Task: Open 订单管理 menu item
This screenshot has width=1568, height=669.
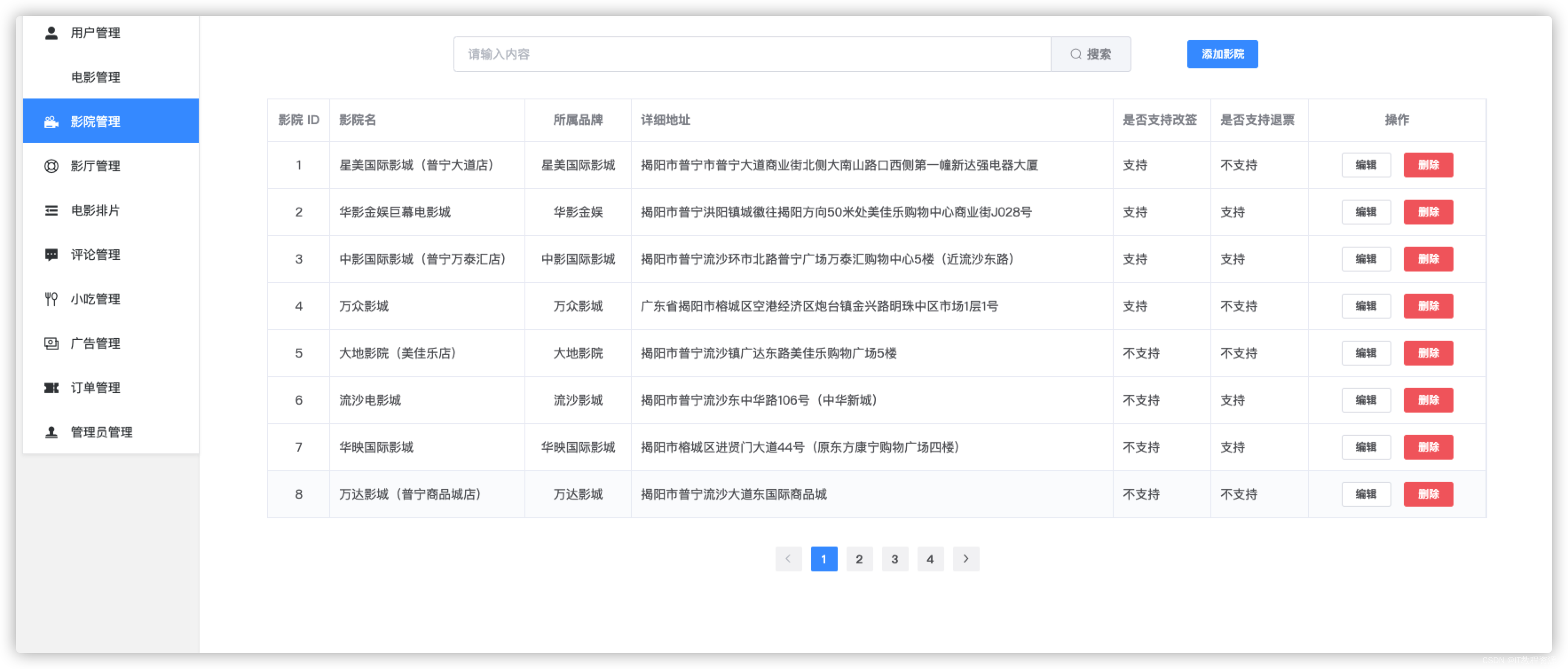Action: pyautogui.click(x=111, y=388)
